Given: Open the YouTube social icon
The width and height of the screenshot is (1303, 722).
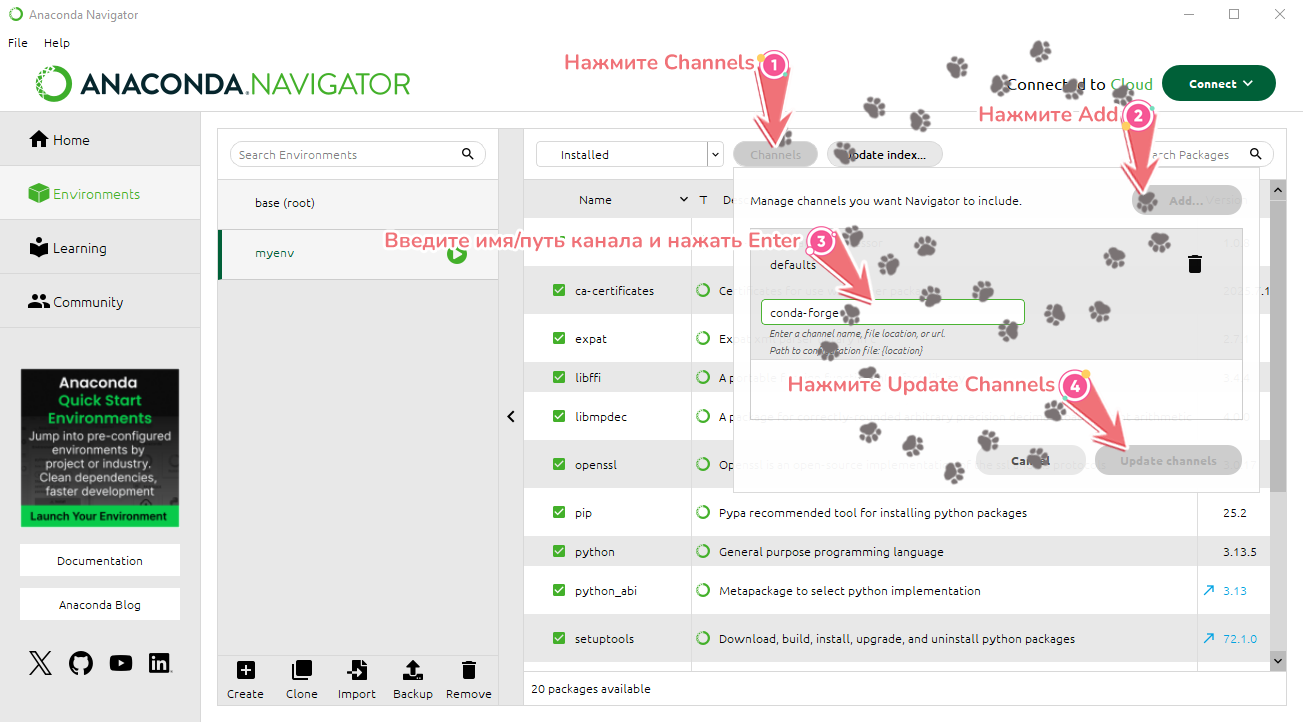Looking at the screenshot, I should [121, 663].
